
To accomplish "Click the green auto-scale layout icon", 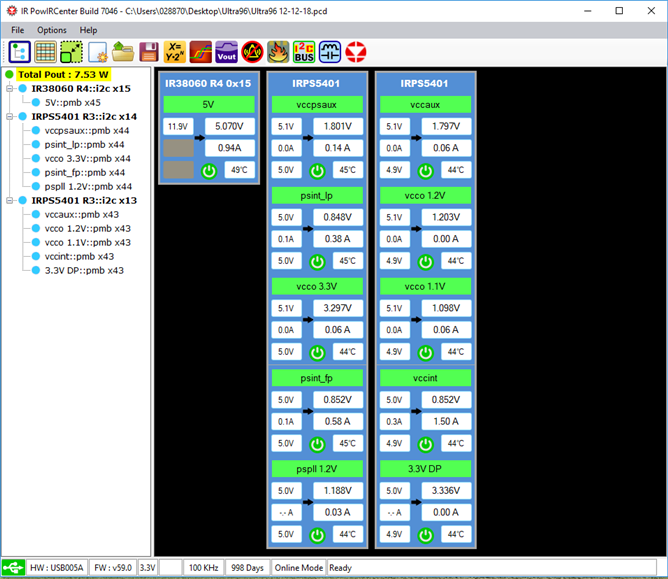I will 71,52.
